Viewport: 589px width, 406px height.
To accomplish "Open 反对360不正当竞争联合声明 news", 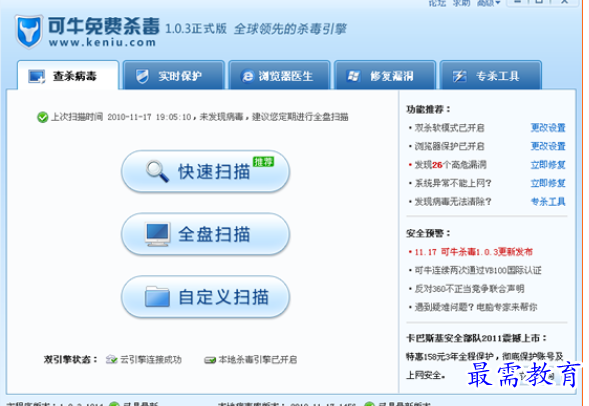I will point(469,289).
